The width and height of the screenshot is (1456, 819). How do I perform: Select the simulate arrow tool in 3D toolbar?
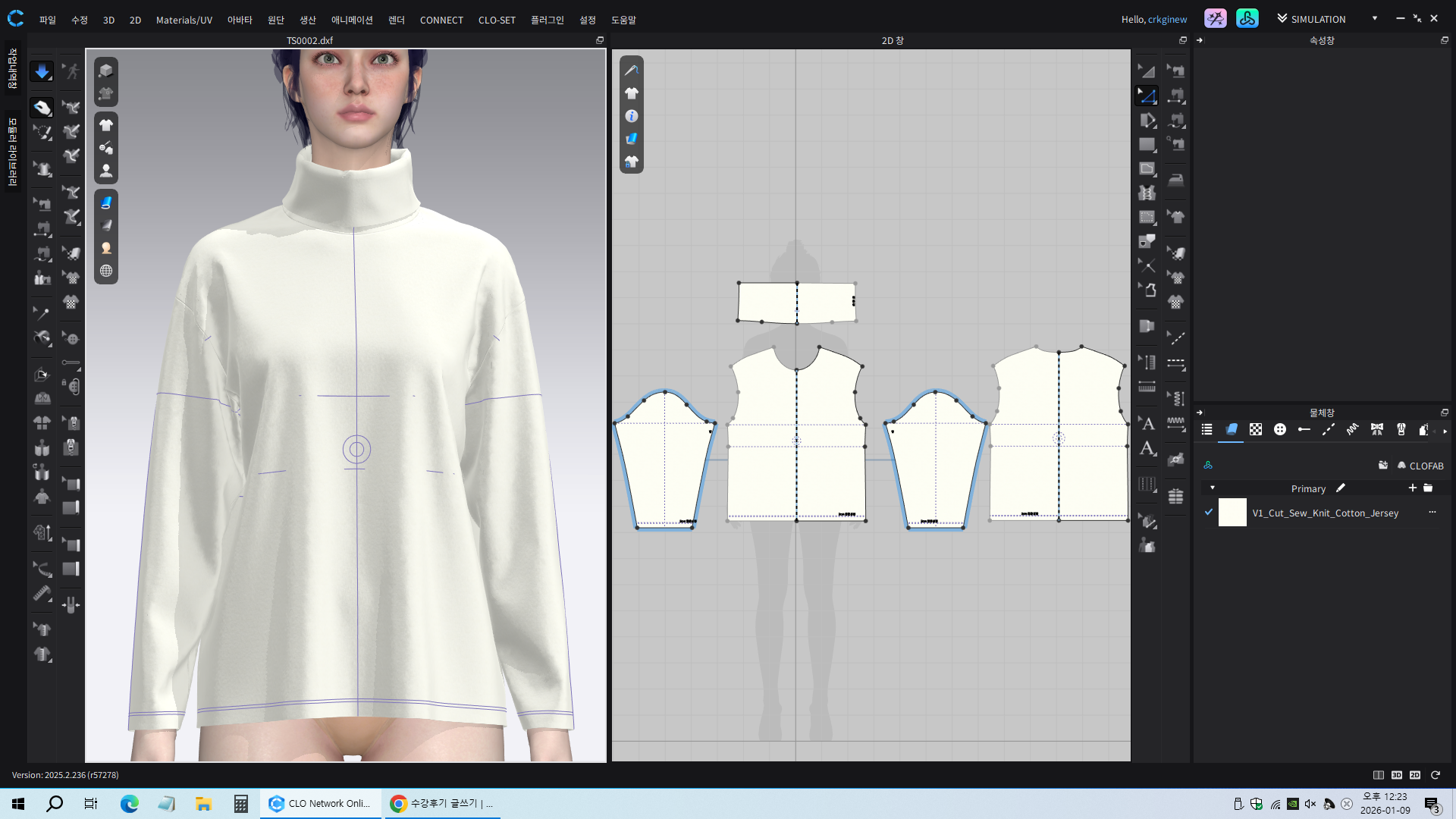pyautogui.click(x=42, y=71)
